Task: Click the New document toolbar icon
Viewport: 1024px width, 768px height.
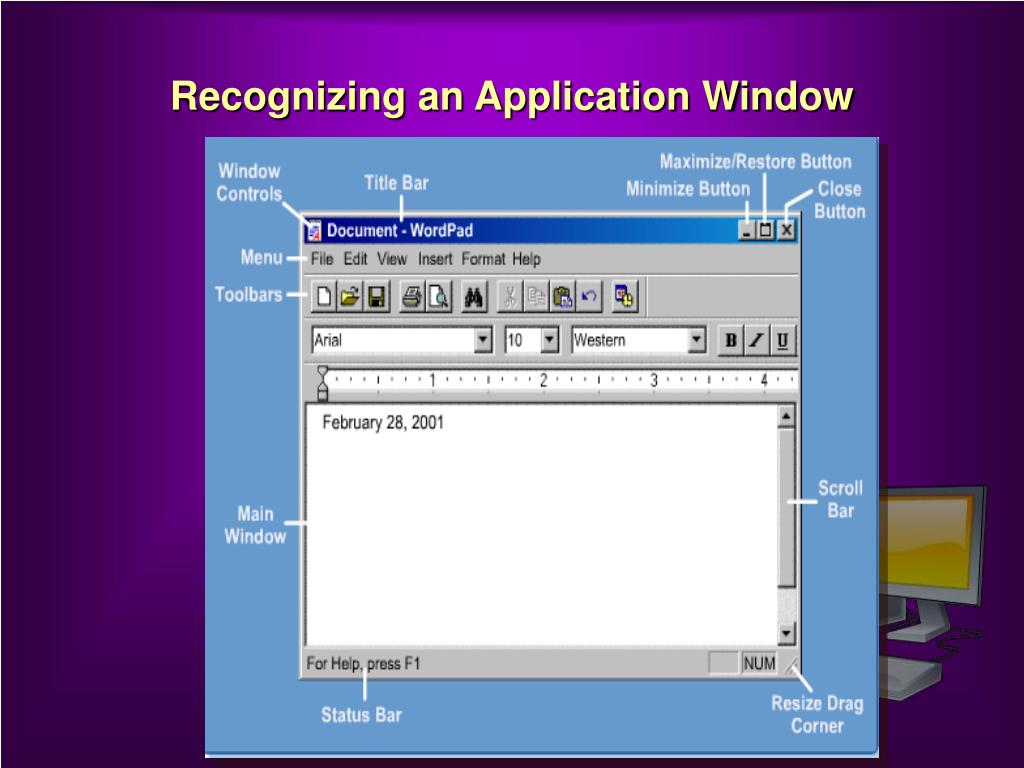Action: pyautogui.click(x=323, y=297)
